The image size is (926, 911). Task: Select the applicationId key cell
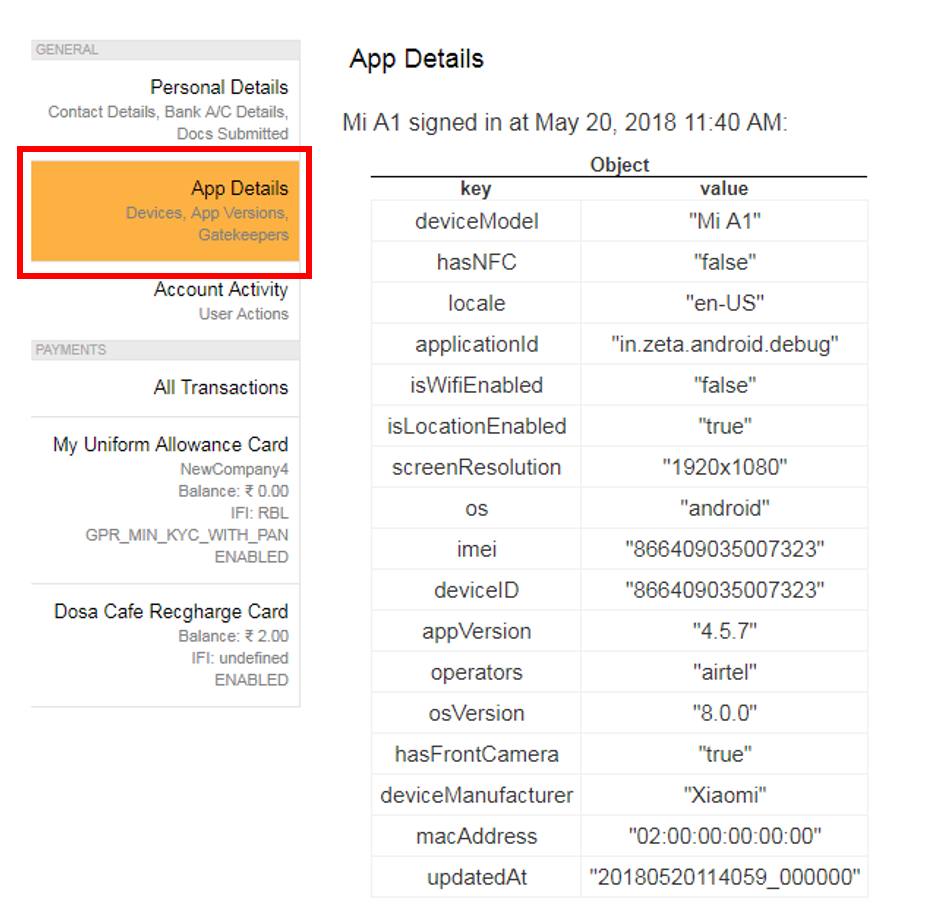coord(476,344)
